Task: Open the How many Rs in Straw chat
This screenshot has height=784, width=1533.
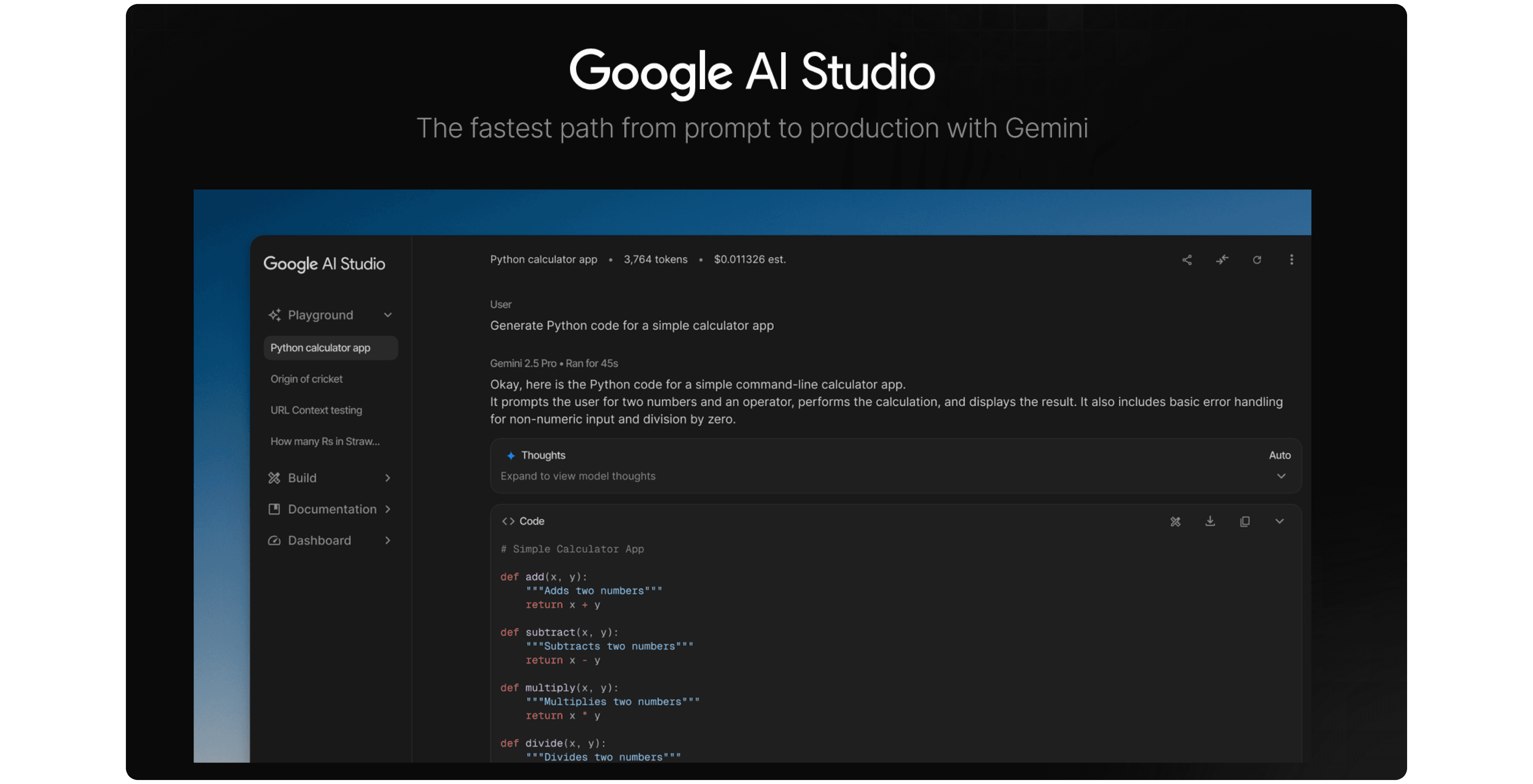Action: [325, 441]
